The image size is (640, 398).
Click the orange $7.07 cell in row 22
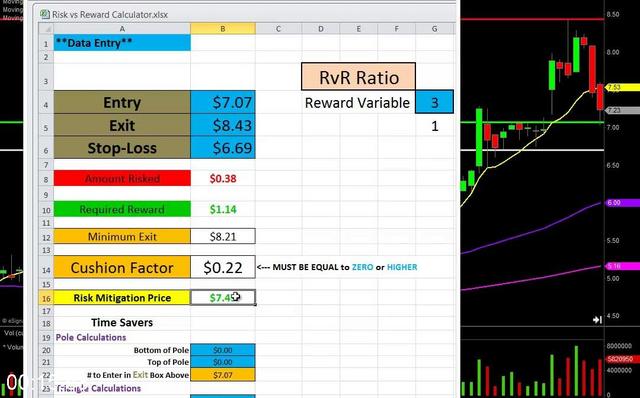(x=223, y=375)
